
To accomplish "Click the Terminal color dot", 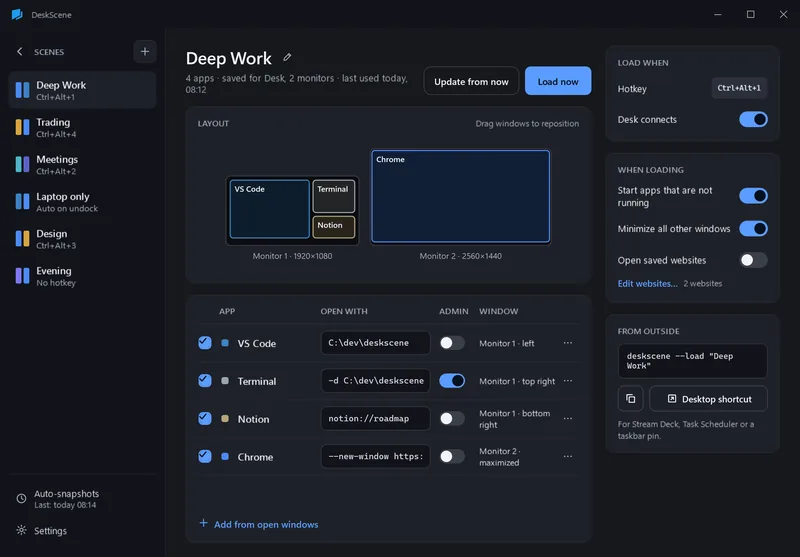I will (x=225, y=381).
